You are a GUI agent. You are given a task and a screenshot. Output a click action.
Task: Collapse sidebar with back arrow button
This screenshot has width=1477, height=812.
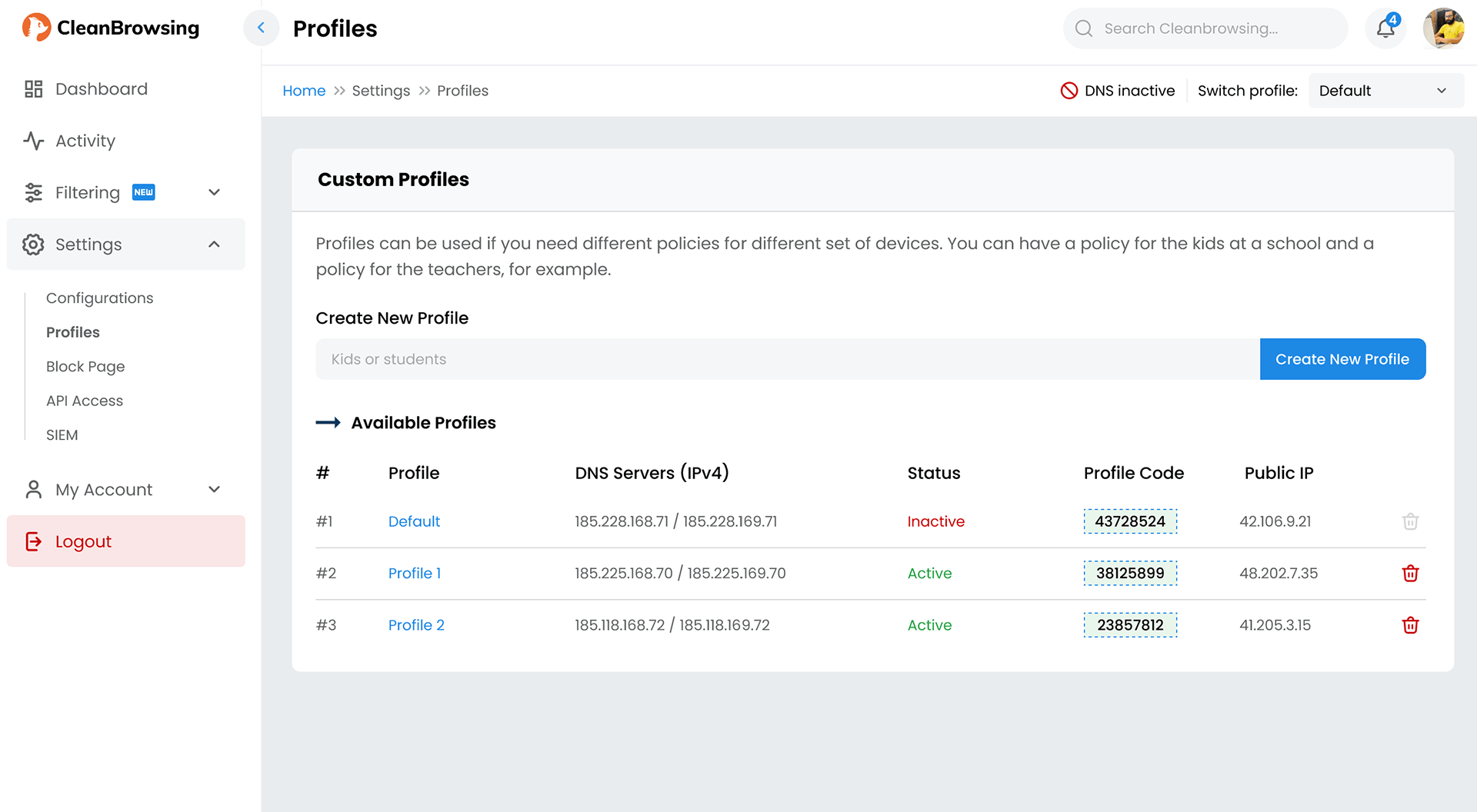coord(261,28)
